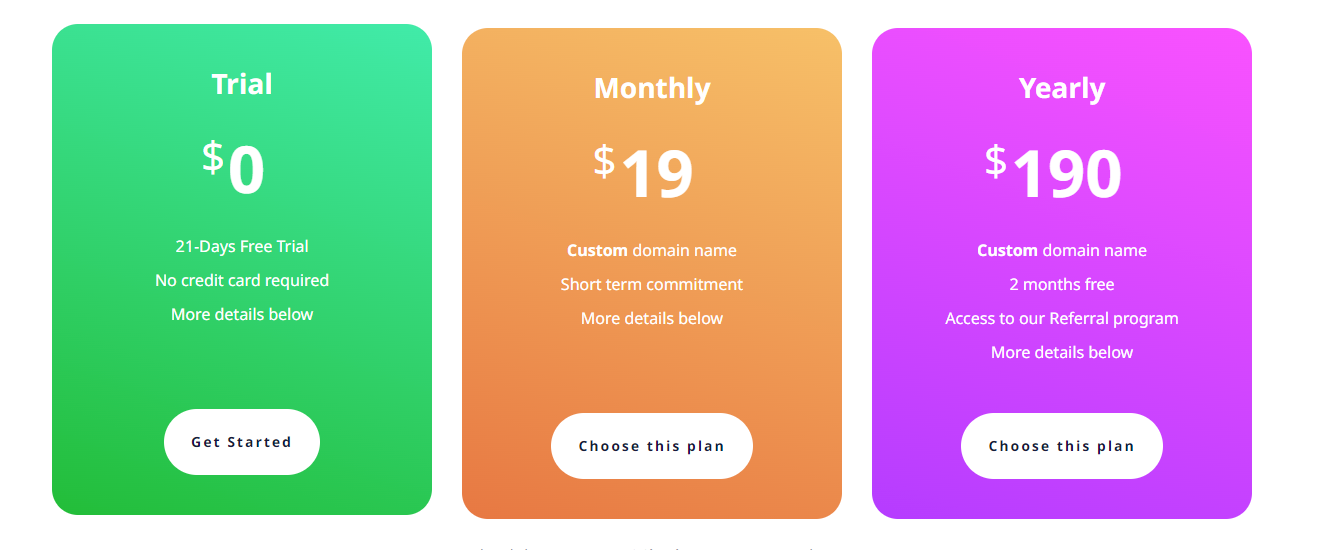Click Custom domain name in the Yearly card
This screenshot has width=1320, height=550.
tap(1062, 251)
